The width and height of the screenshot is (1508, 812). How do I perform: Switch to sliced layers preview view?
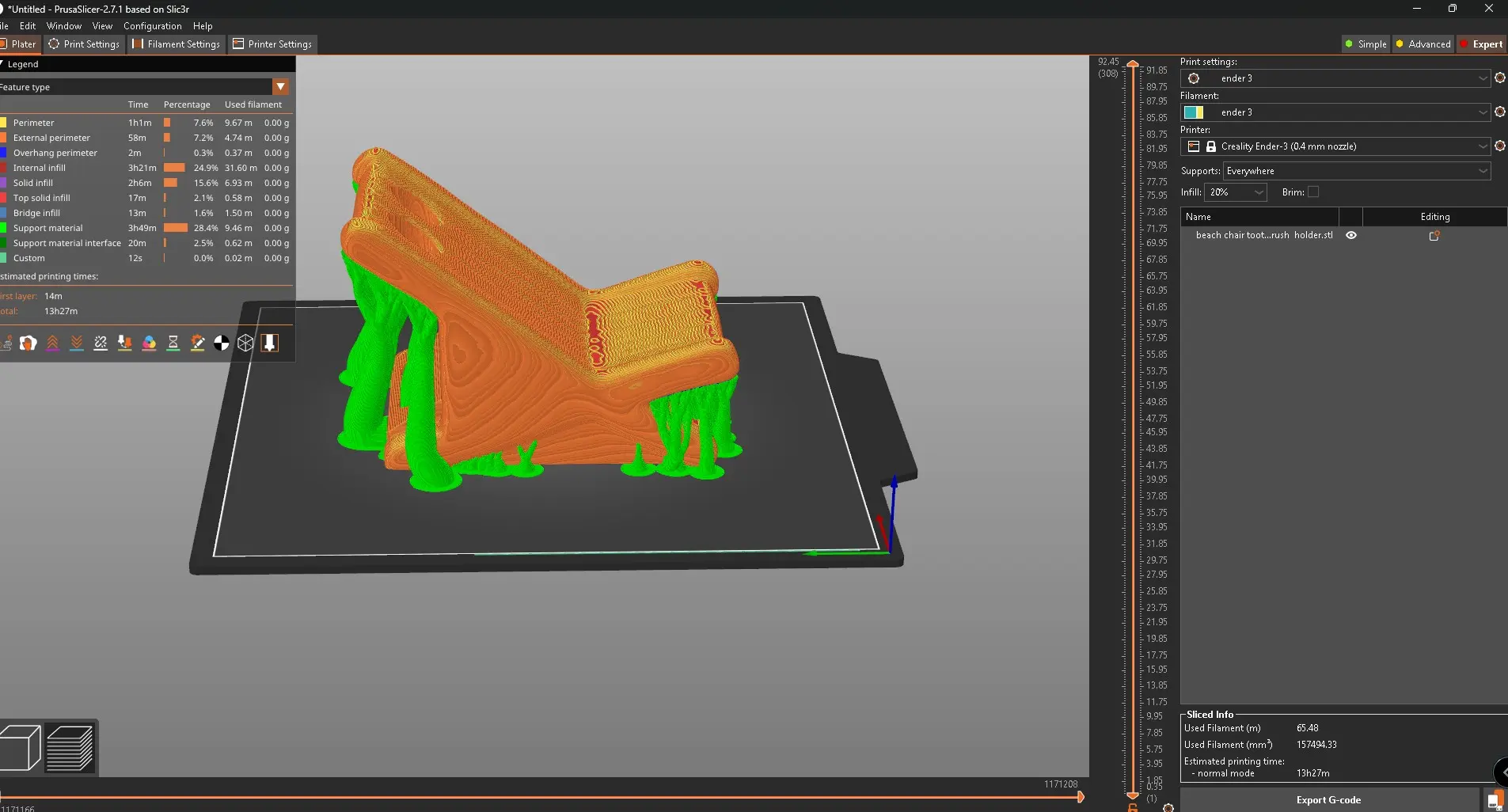(x=70, y=748)
